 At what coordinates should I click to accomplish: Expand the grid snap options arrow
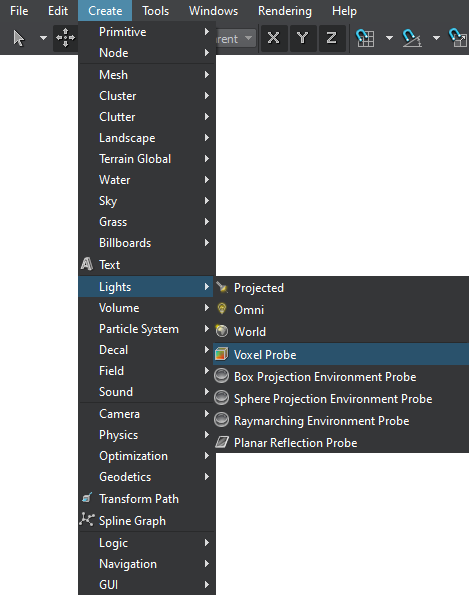pyautogui.click(x=389, y=38)
